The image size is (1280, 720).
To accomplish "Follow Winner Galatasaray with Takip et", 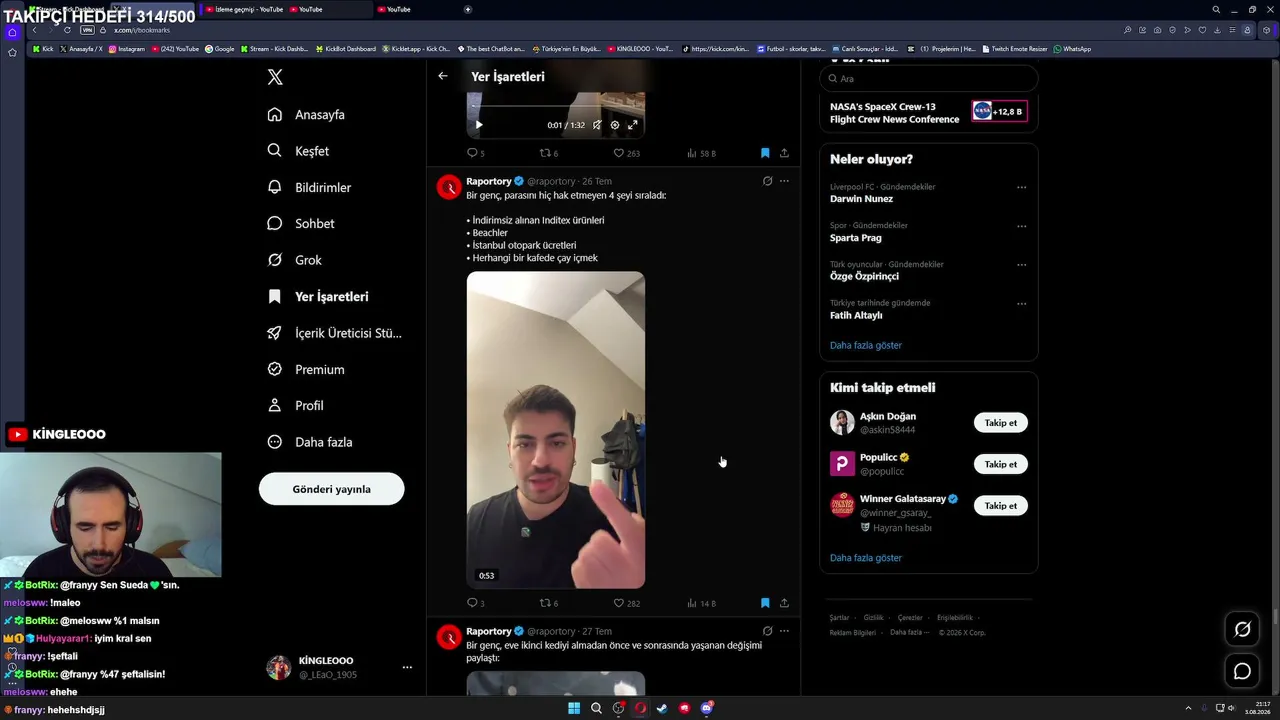I will click(x=1000, y=506).
